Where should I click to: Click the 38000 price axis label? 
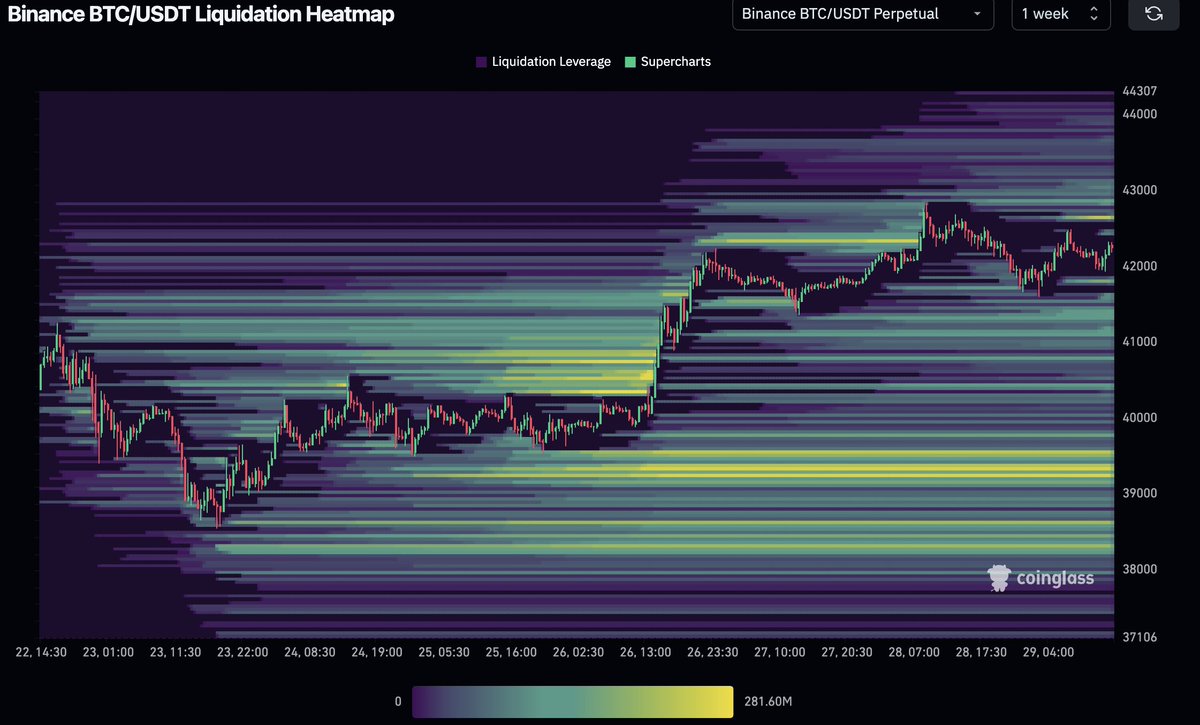[x=1140, y=569]
